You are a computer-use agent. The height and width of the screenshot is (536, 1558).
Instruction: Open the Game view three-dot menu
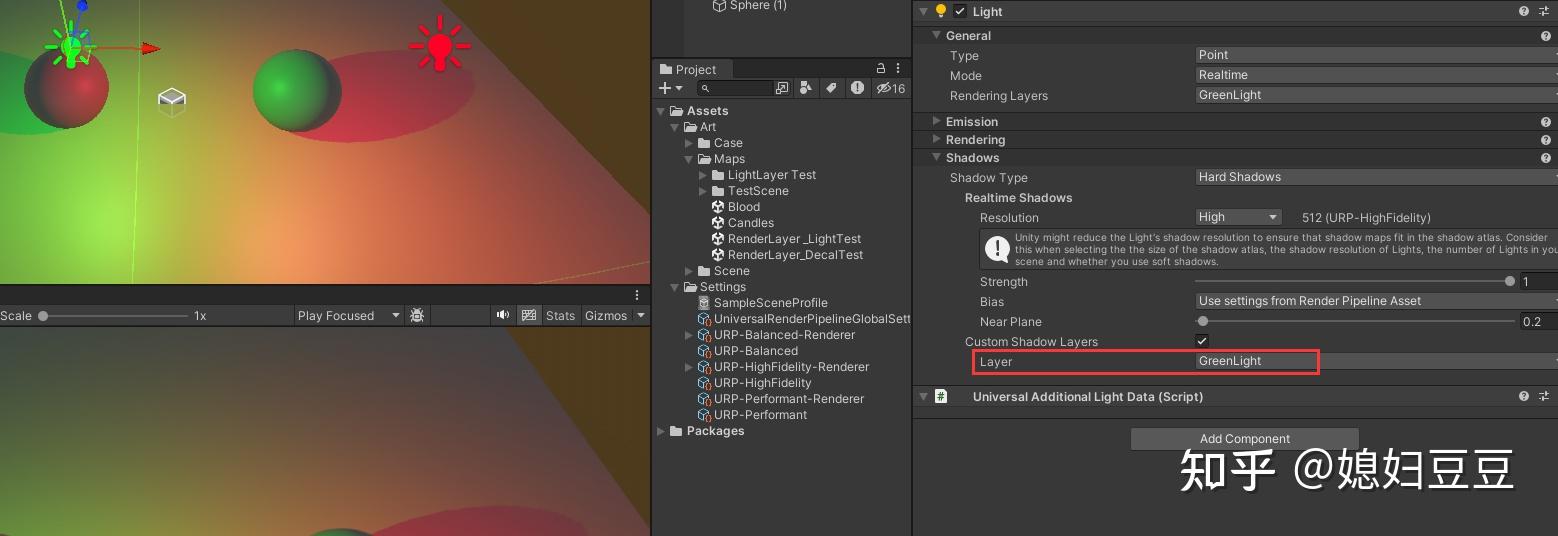(637, 295)
